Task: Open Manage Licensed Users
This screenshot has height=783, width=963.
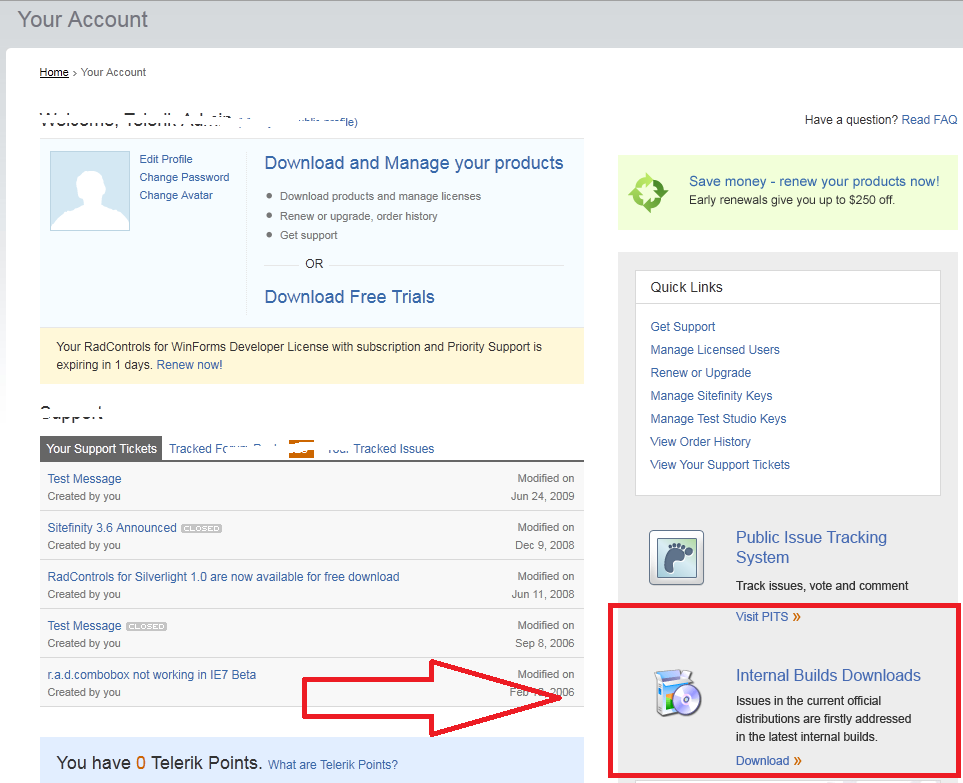Action: point(715,349)
